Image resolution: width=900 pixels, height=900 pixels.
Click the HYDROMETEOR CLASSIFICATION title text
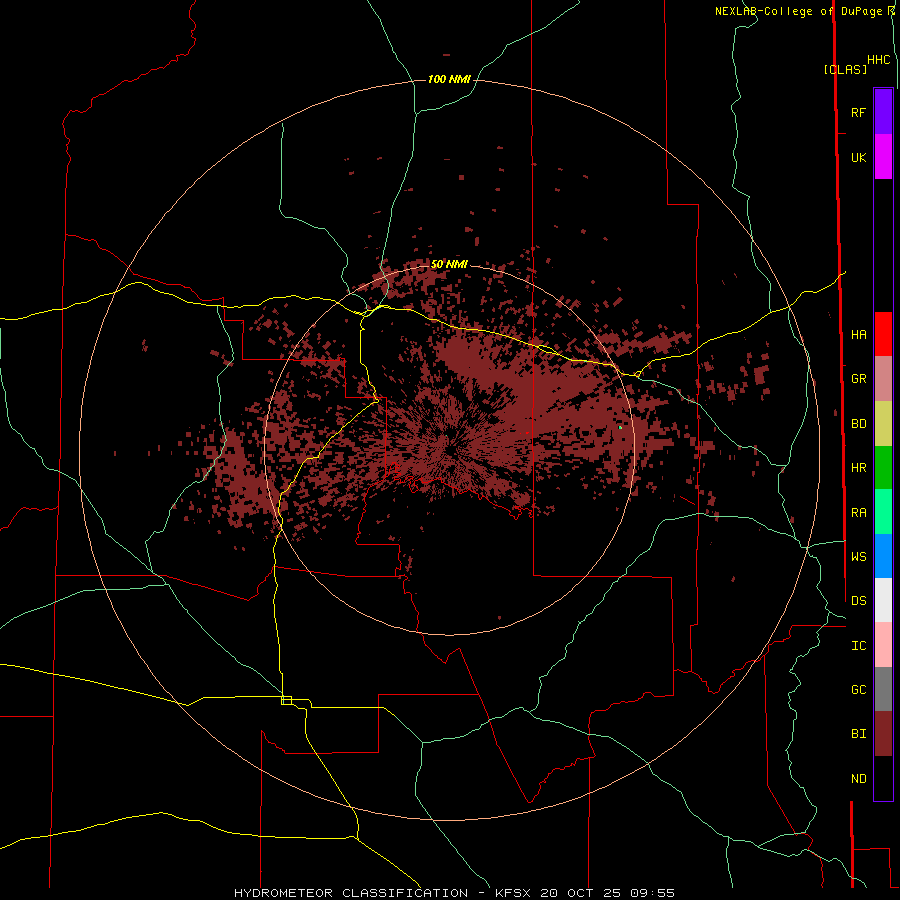(351, 893)
